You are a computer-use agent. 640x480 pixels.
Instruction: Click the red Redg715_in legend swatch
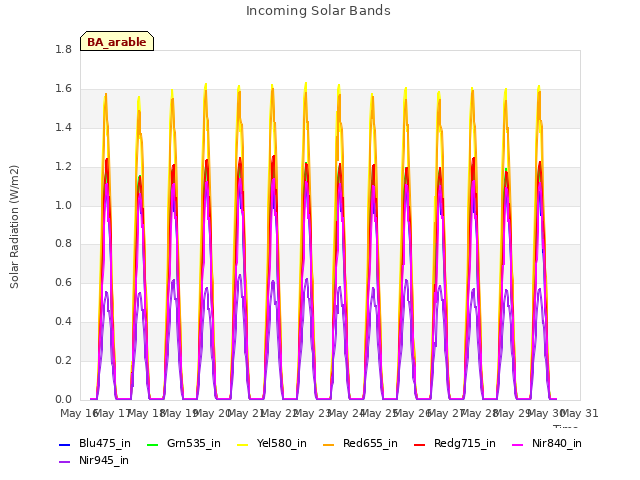[420, 444]
